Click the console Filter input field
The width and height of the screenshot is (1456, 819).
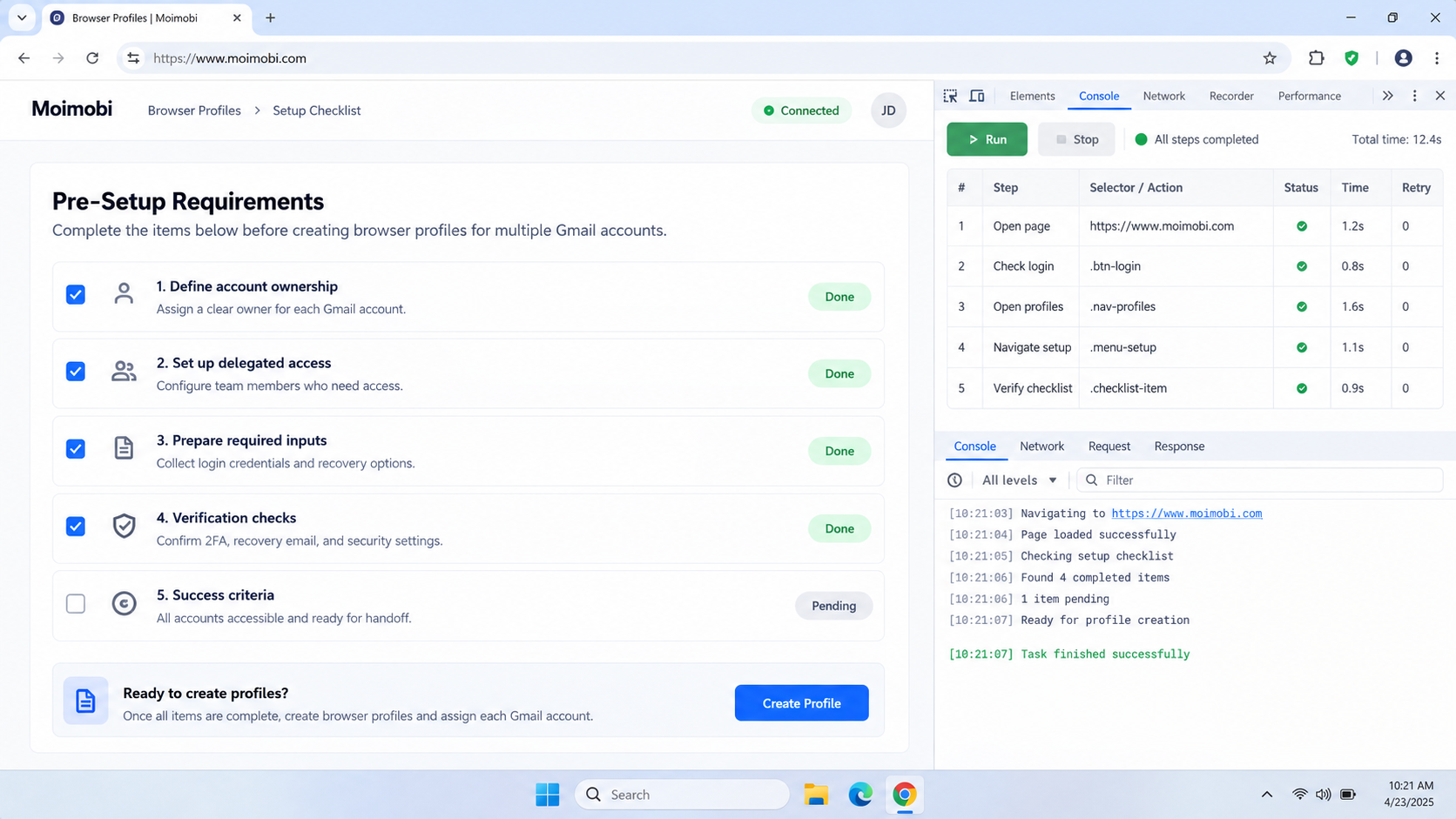(x=1259, y=480)
